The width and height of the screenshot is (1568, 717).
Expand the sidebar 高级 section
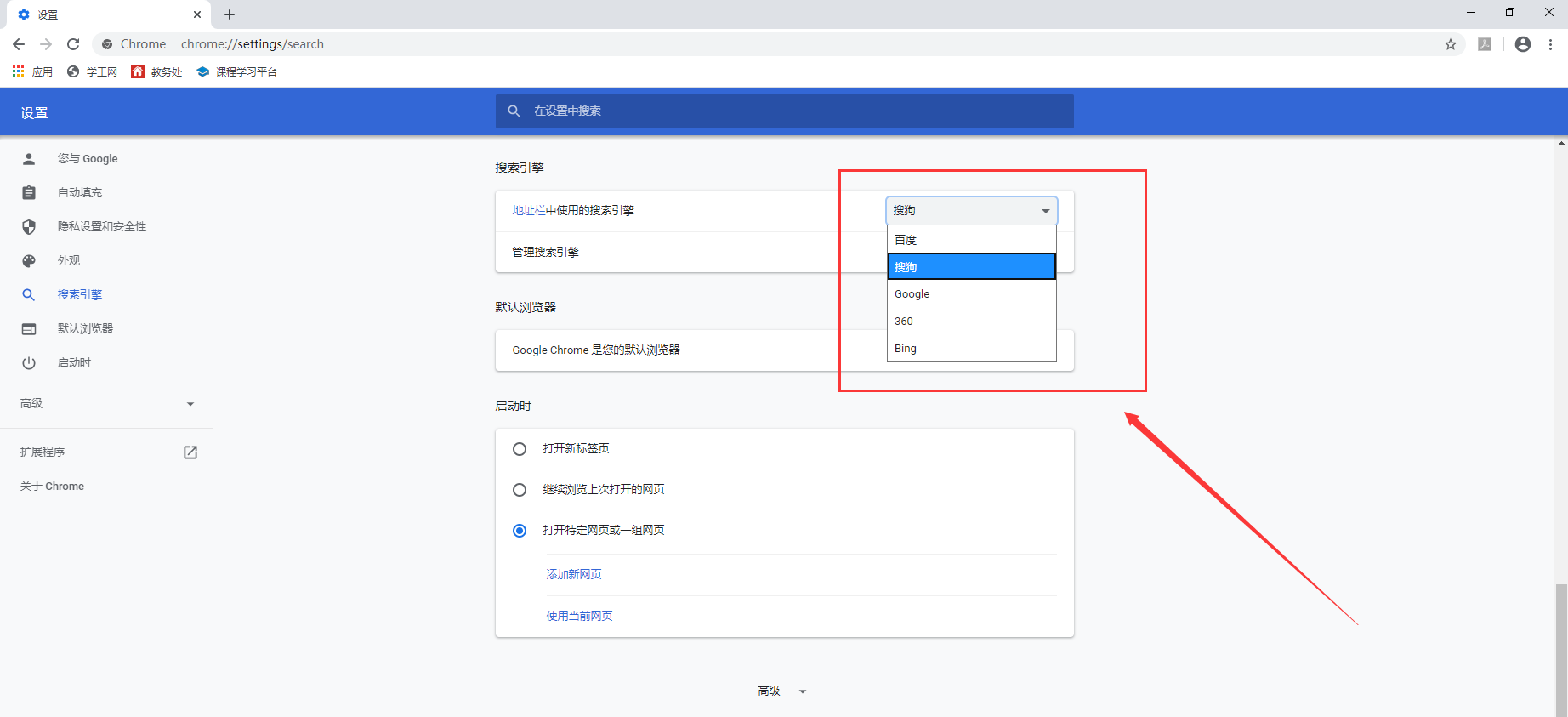[107, 404]
